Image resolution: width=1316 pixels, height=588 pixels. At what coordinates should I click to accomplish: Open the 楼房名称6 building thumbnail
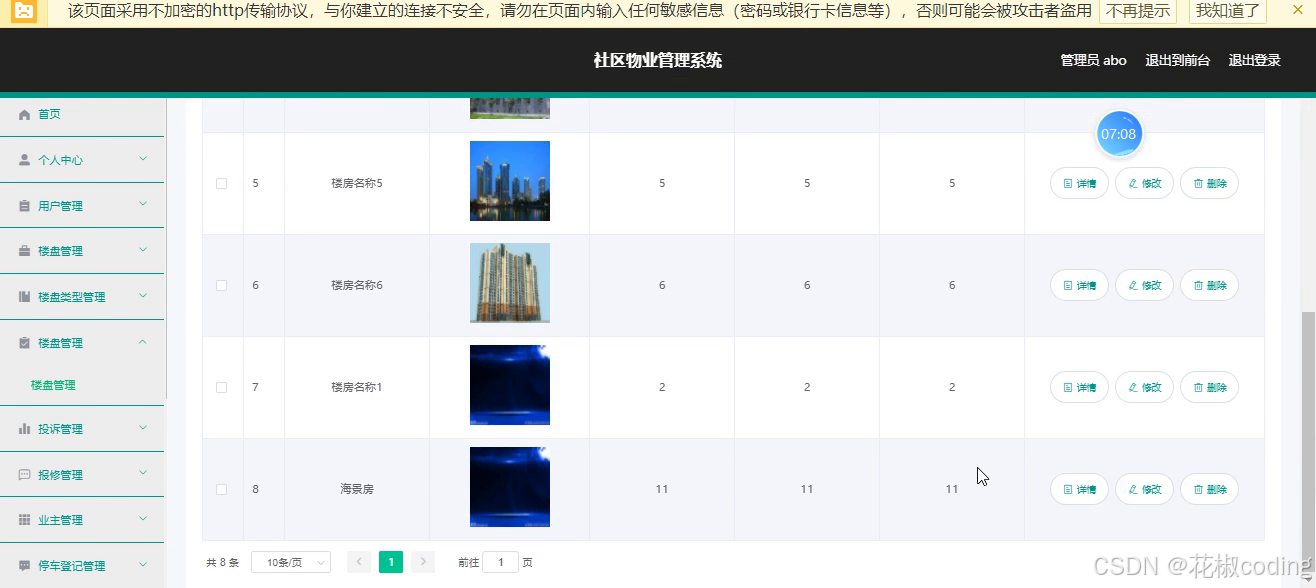[510, 283]
